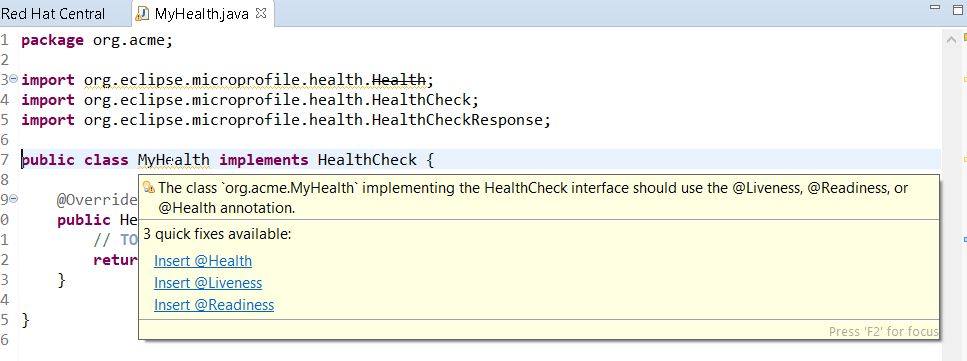Image resolution: width=967 pixels, height=361 pixels.
Task: Click the HealthCheckResponse import line
Action: click(286, 120)
